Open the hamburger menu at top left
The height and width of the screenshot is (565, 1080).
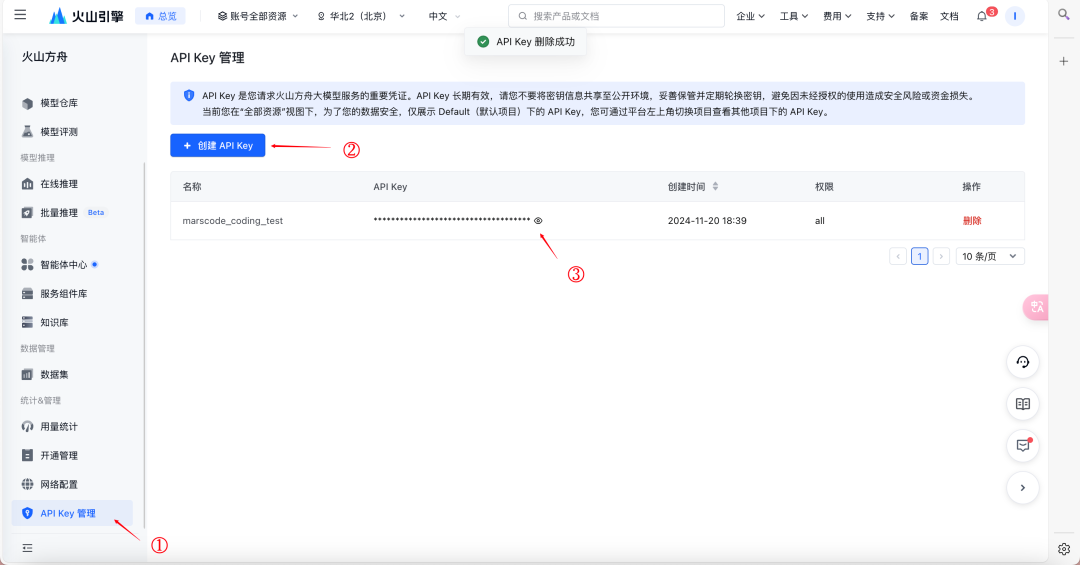tap(20, 14)
